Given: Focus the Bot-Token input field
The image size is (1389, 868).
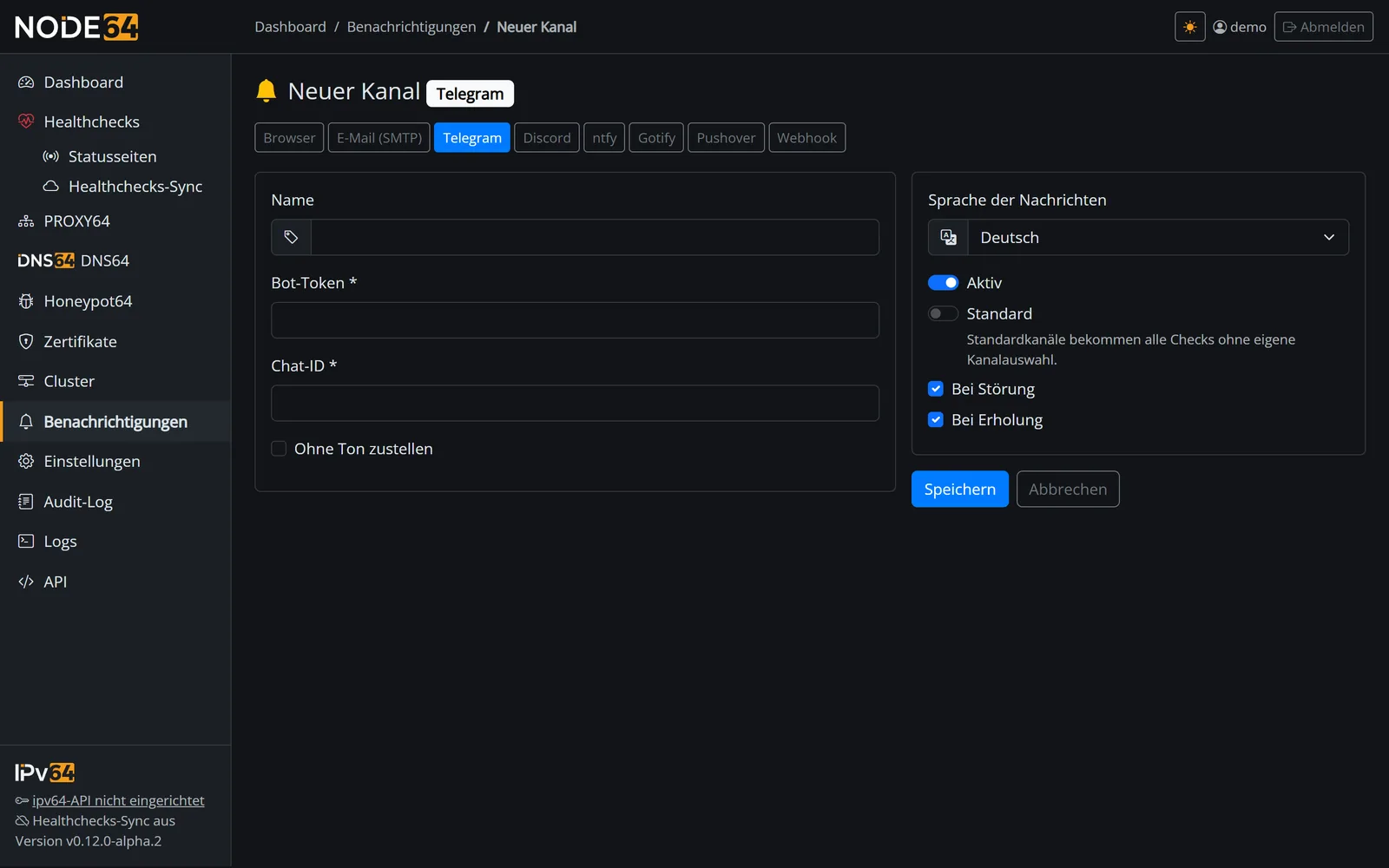Looking at the screenshot, I should coord(575,320).
